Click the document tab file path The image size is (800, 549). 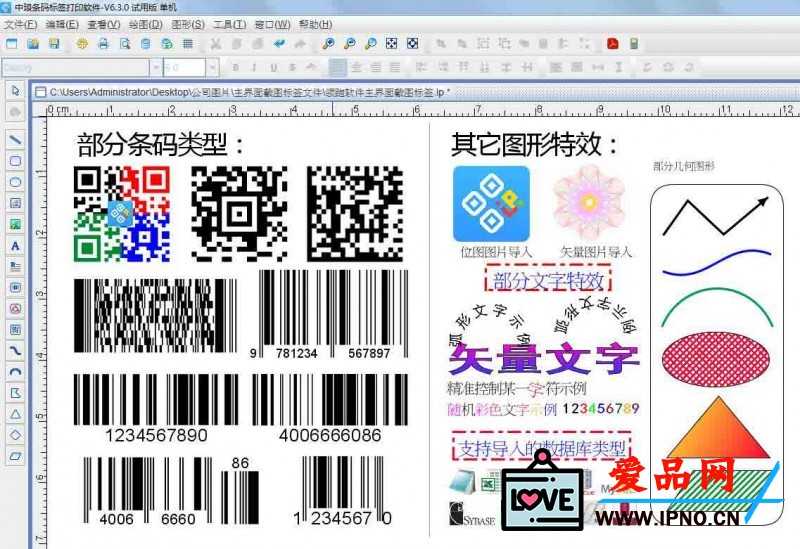(x=250, y=92)
